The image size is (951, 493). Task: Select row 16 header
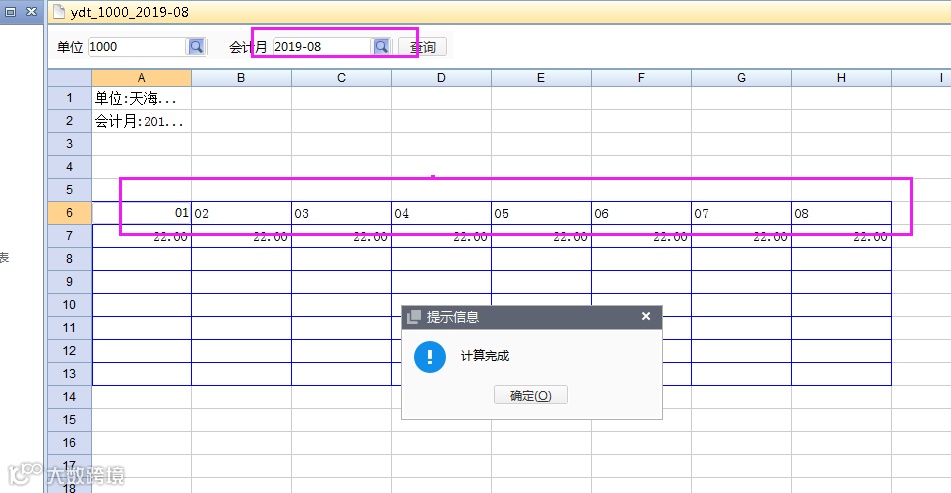pyautogui.click(x=70, y=443)
